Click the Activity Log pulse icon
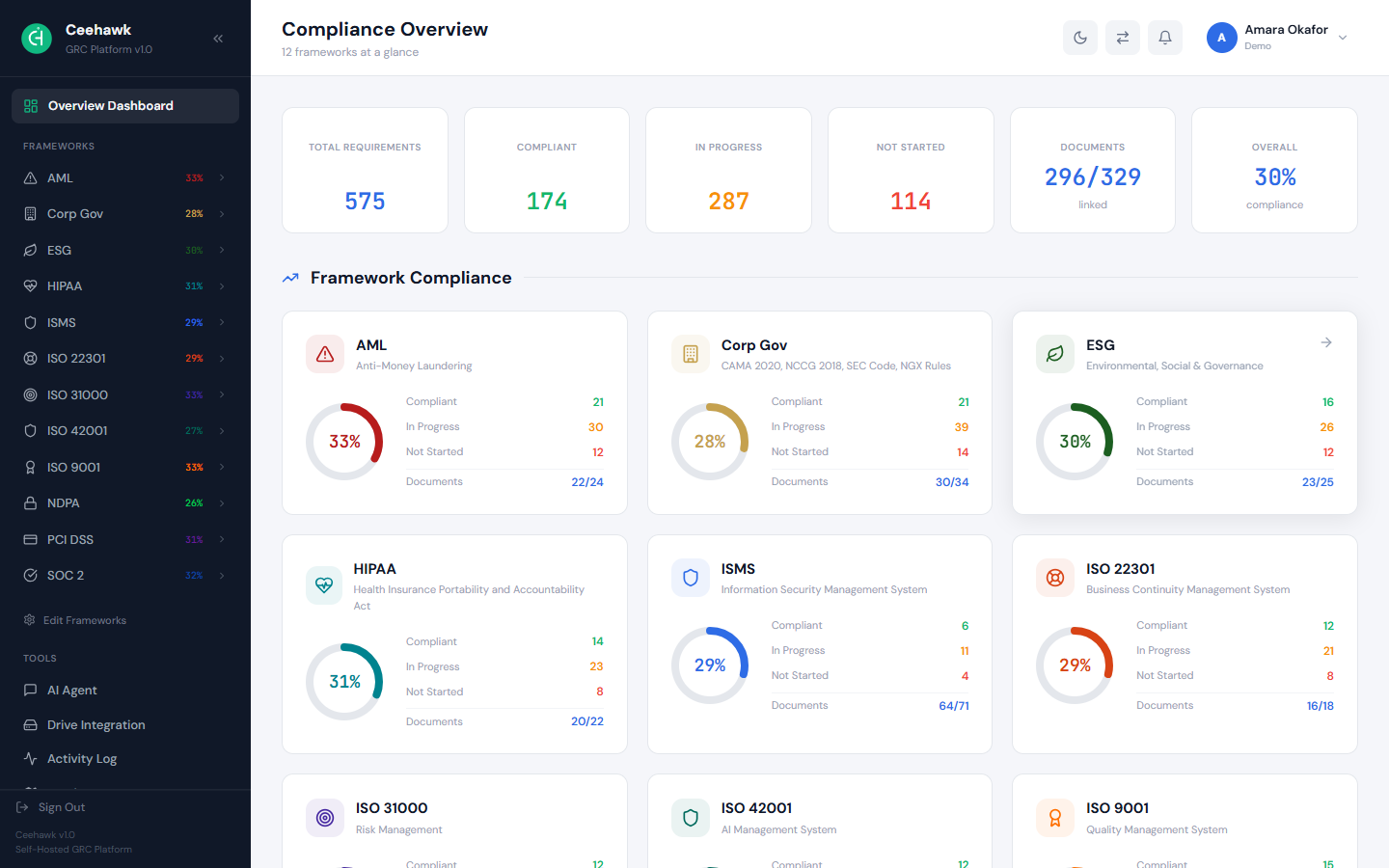 pos(30,759)
